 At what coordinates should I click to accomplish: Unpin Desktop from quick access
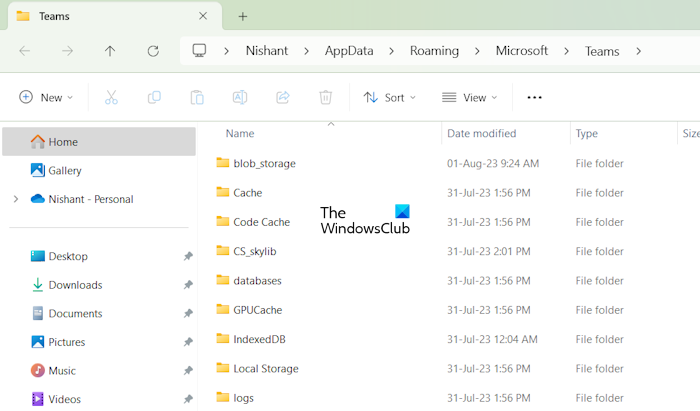[188, 257]
